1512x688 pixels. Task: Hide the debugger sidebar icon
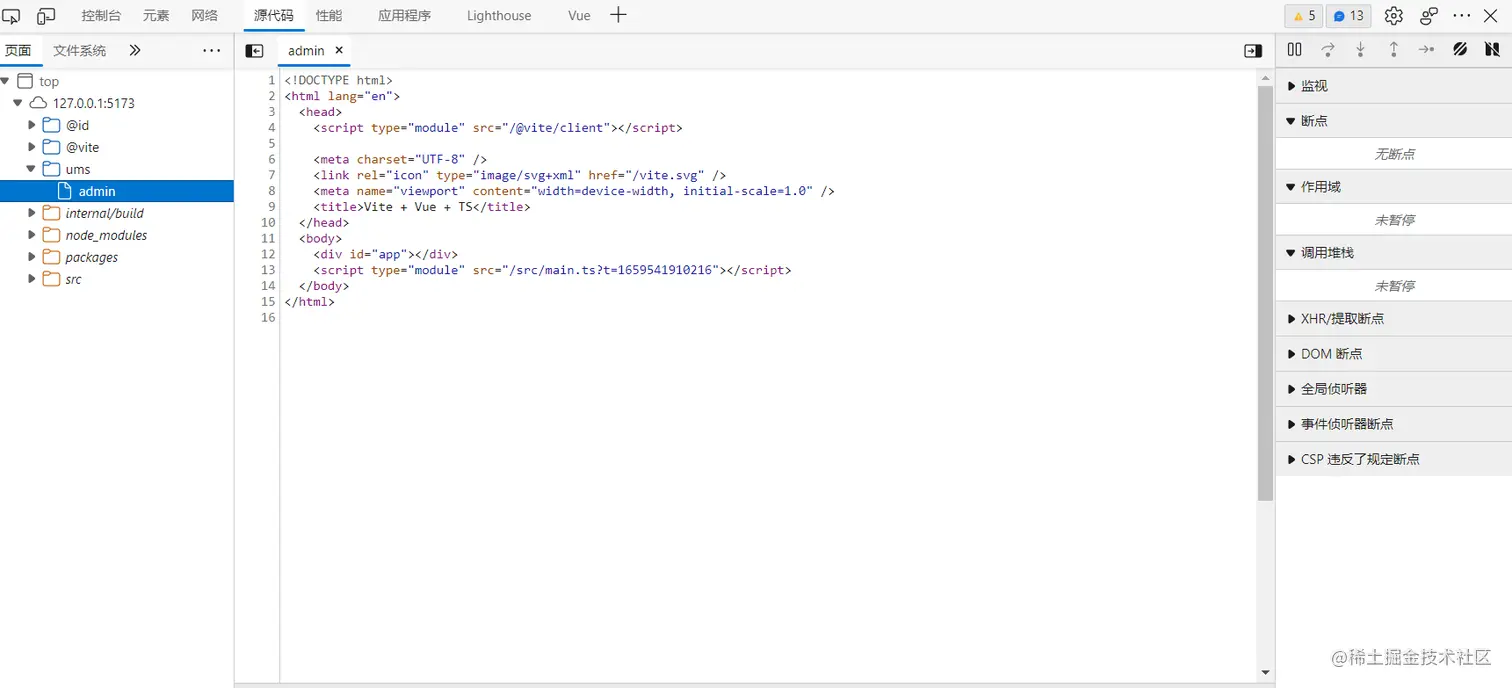[x=1253, y=51]
